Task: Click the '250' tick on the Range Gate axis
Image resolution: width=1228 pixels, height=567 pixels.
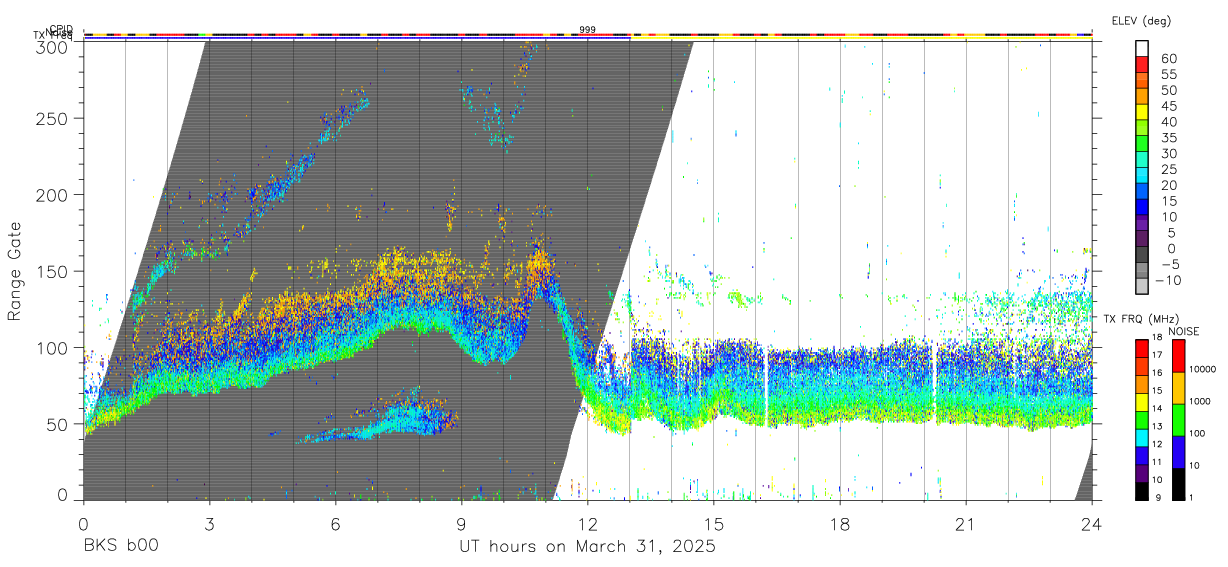Action: click(50, 118)
